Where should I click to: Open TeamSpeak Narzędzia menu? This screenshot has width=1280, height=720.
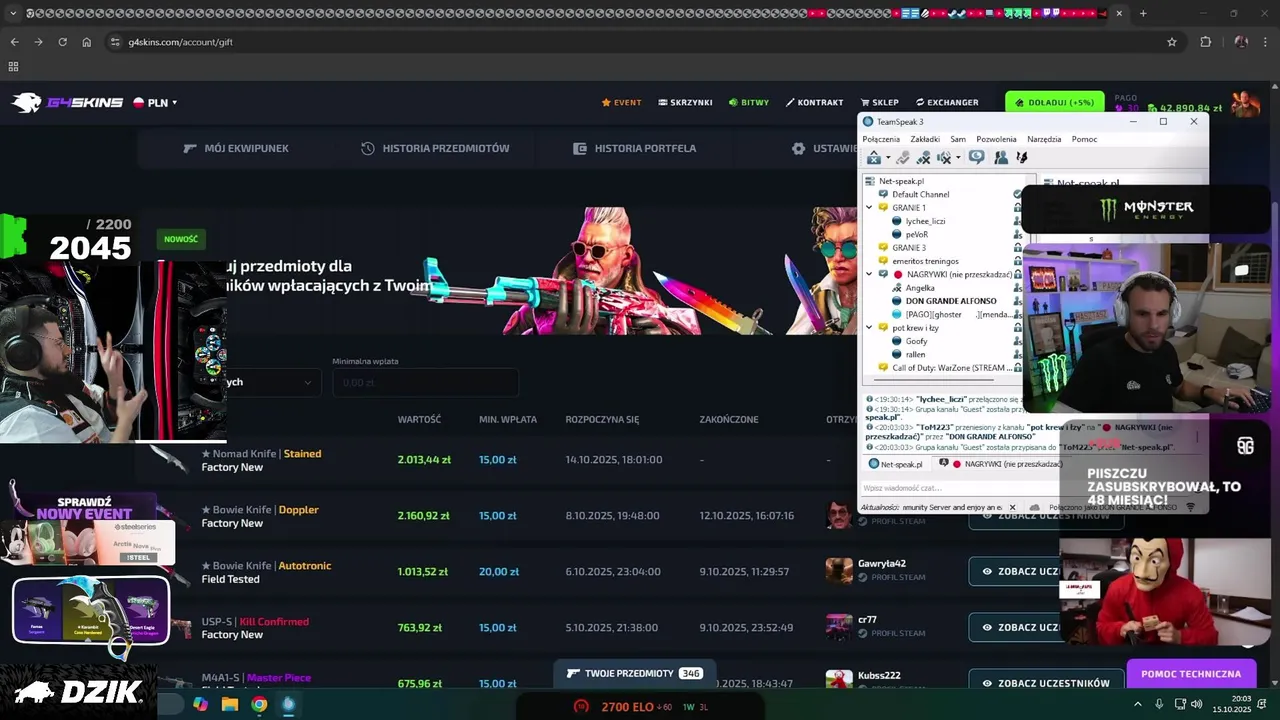pyautogui.click(x=1044, y=139)
